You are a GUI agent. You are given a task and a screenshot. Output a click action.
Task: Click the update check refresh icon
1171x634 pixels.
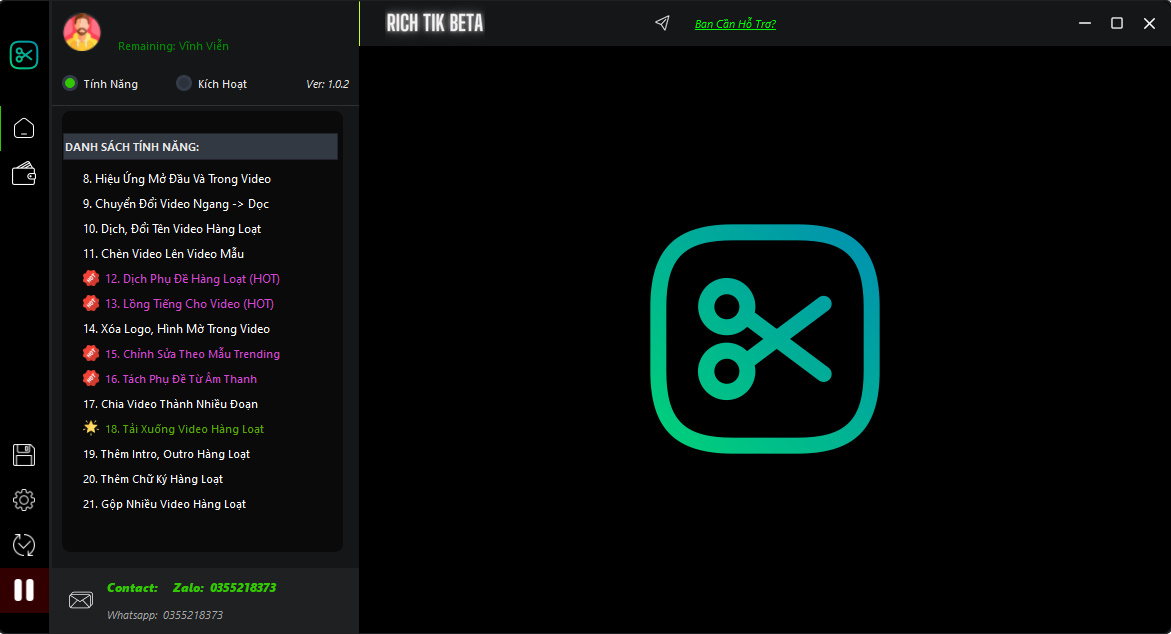(x=24, y=545)
